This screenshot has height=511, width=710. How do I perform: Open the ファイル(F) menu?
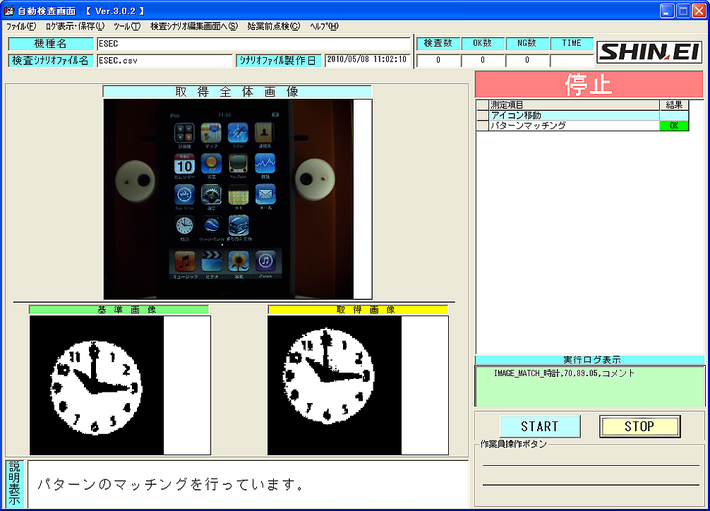click(x=21, y=26)
